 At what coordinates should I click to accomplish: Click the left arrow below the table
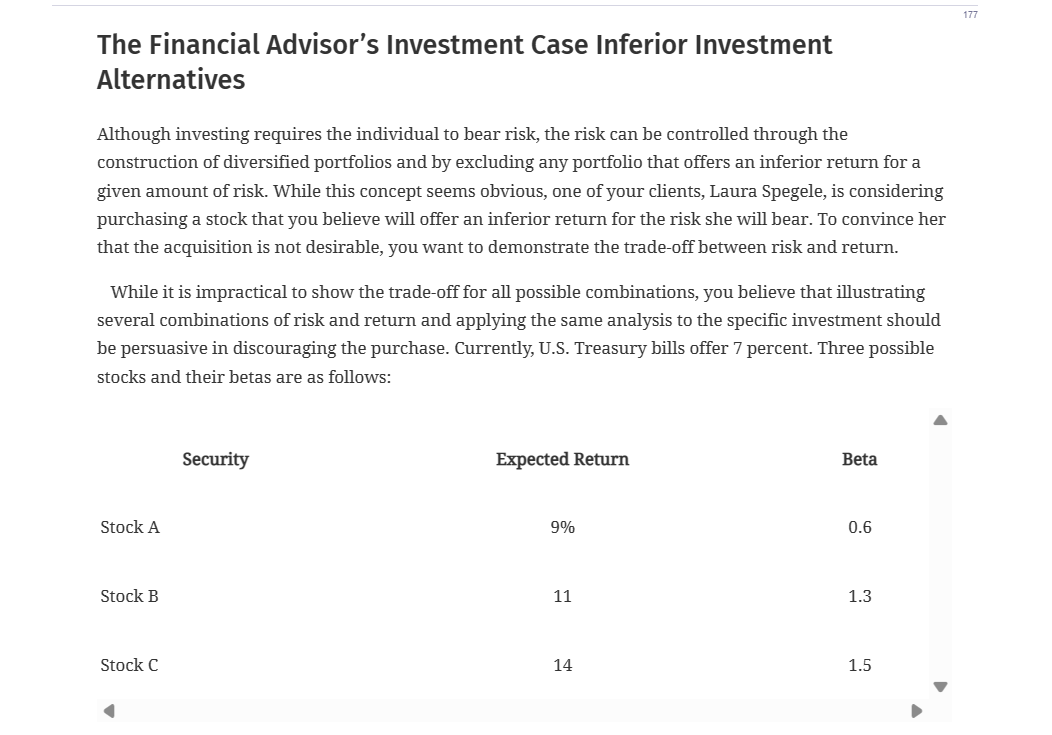tap(109, 710)
